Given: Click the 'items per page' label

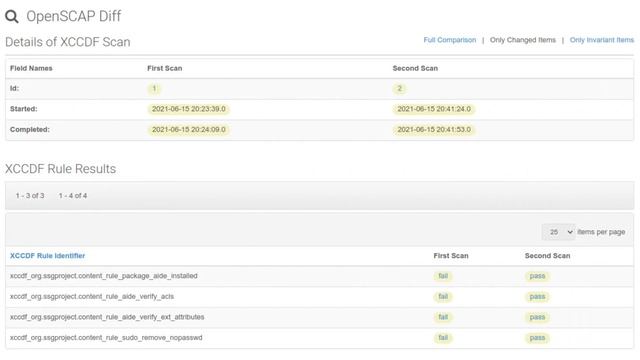Looking at the screenshot, I should pyautogui.click(x=601, y=232).
